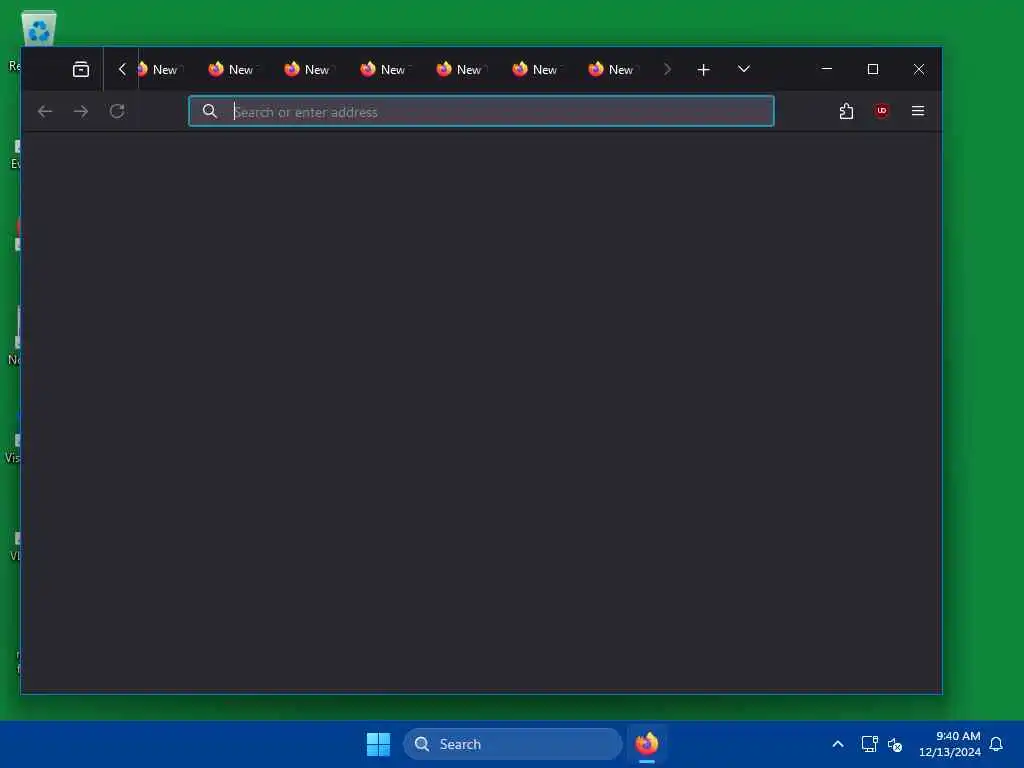Open the Windows Start menu
The width and height of the screenshot is (1024, 768).
click(x=378, y=744)
